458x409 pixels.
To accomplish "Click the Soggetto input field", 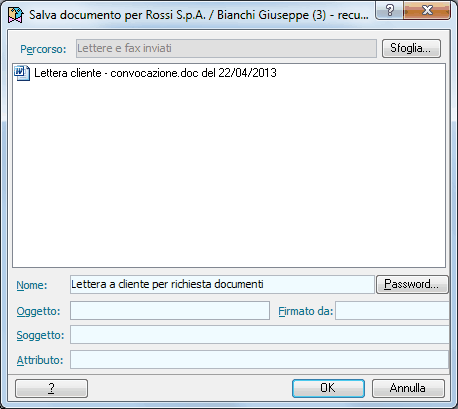I will pos(260,335).
